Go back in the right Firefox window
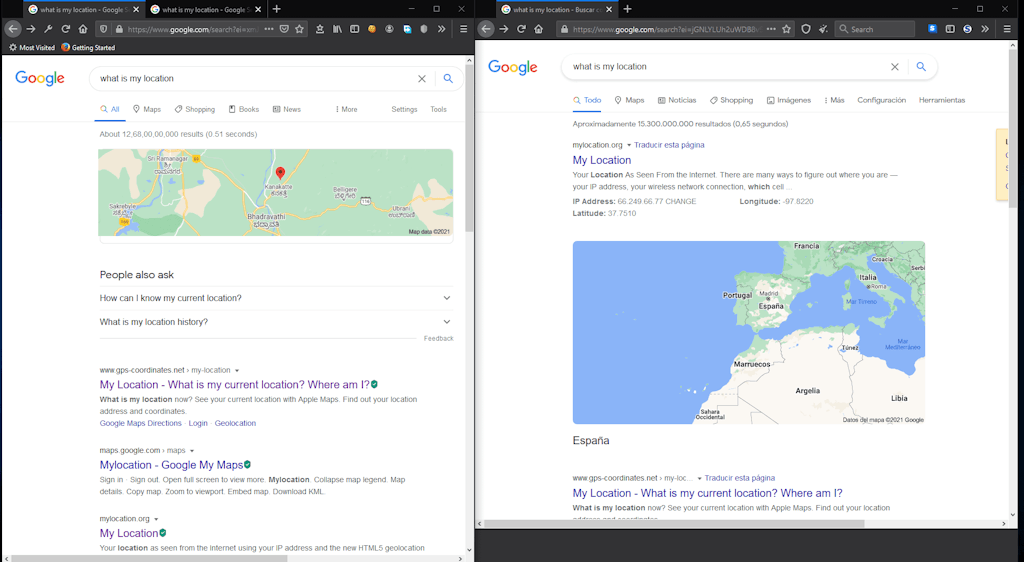This screenshot has height=562, width=1024. [486, 29]
